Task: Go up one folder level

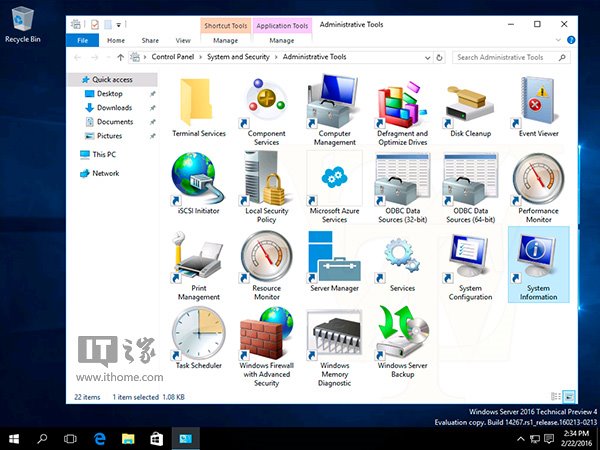Action: (121, 57)
